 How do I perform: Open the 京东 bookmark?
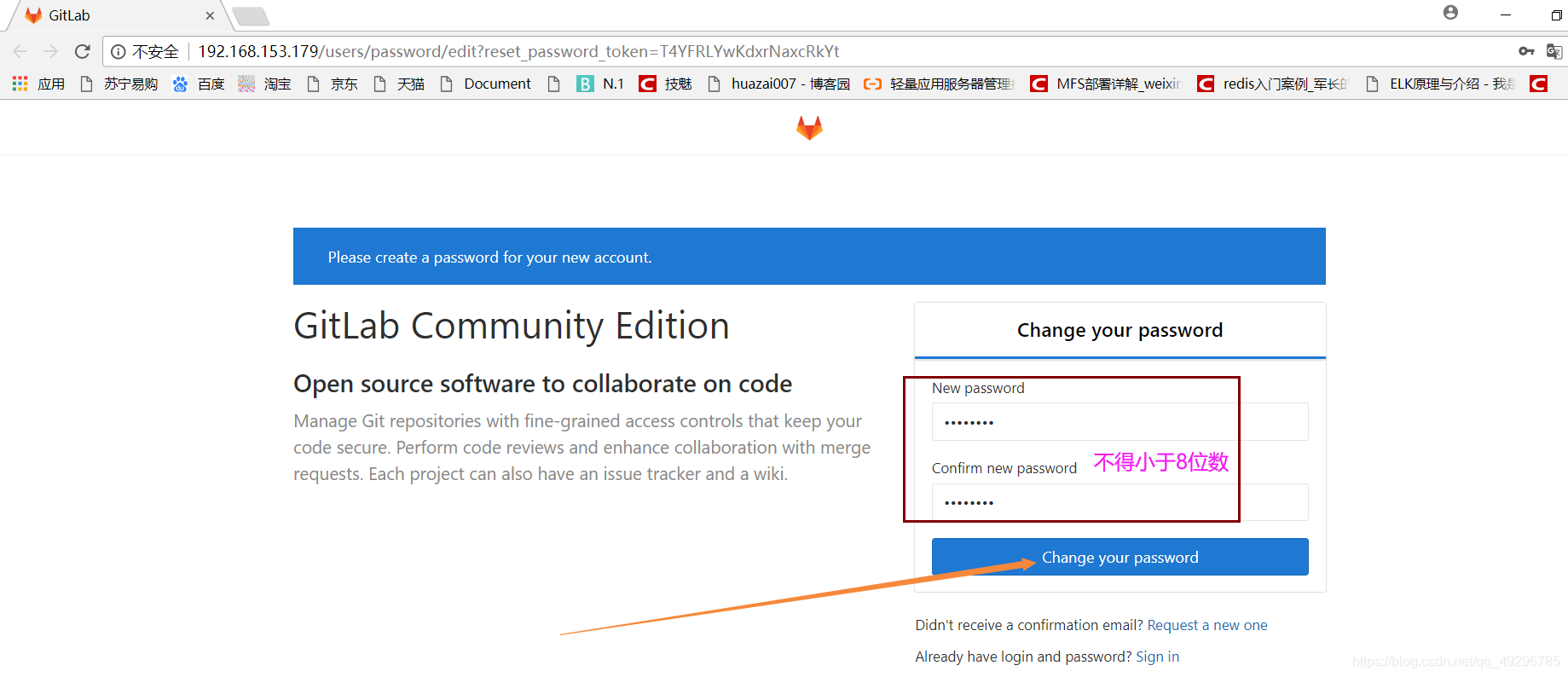(x=332, y=84)
